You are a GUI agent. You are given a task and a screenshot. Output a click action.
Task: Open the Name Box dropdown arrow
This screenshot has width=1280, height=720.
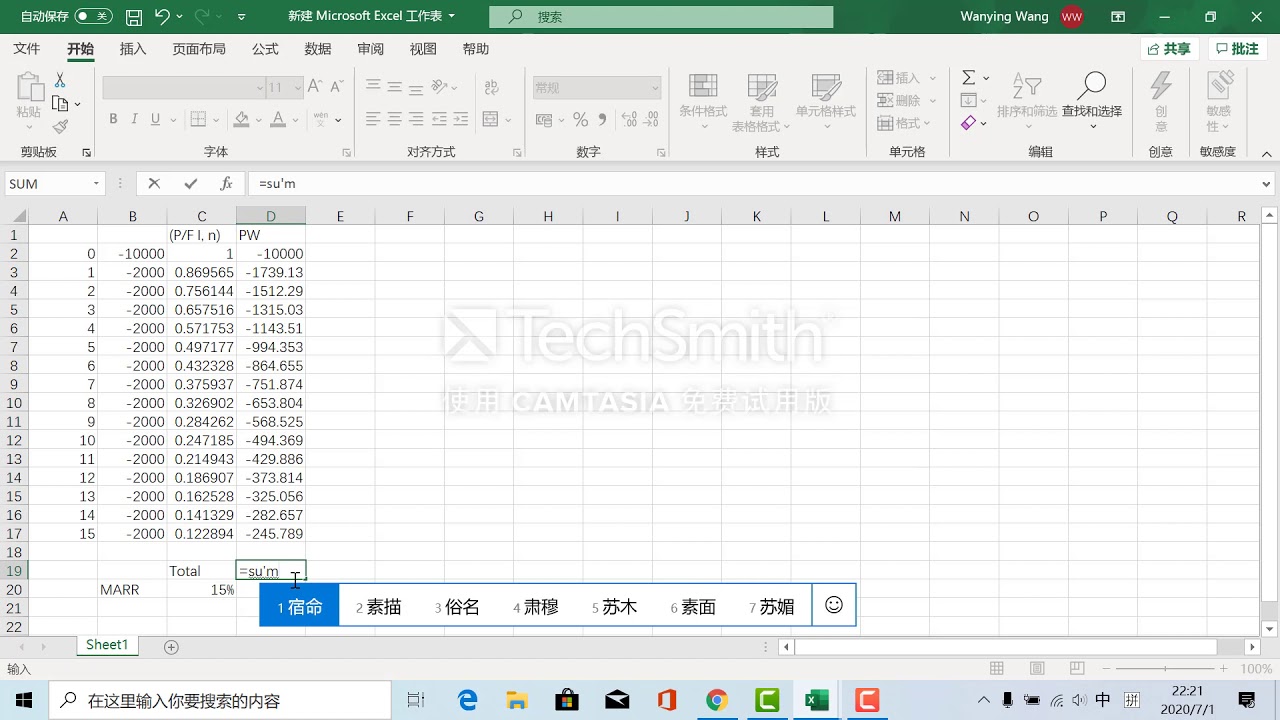point(96,184)
